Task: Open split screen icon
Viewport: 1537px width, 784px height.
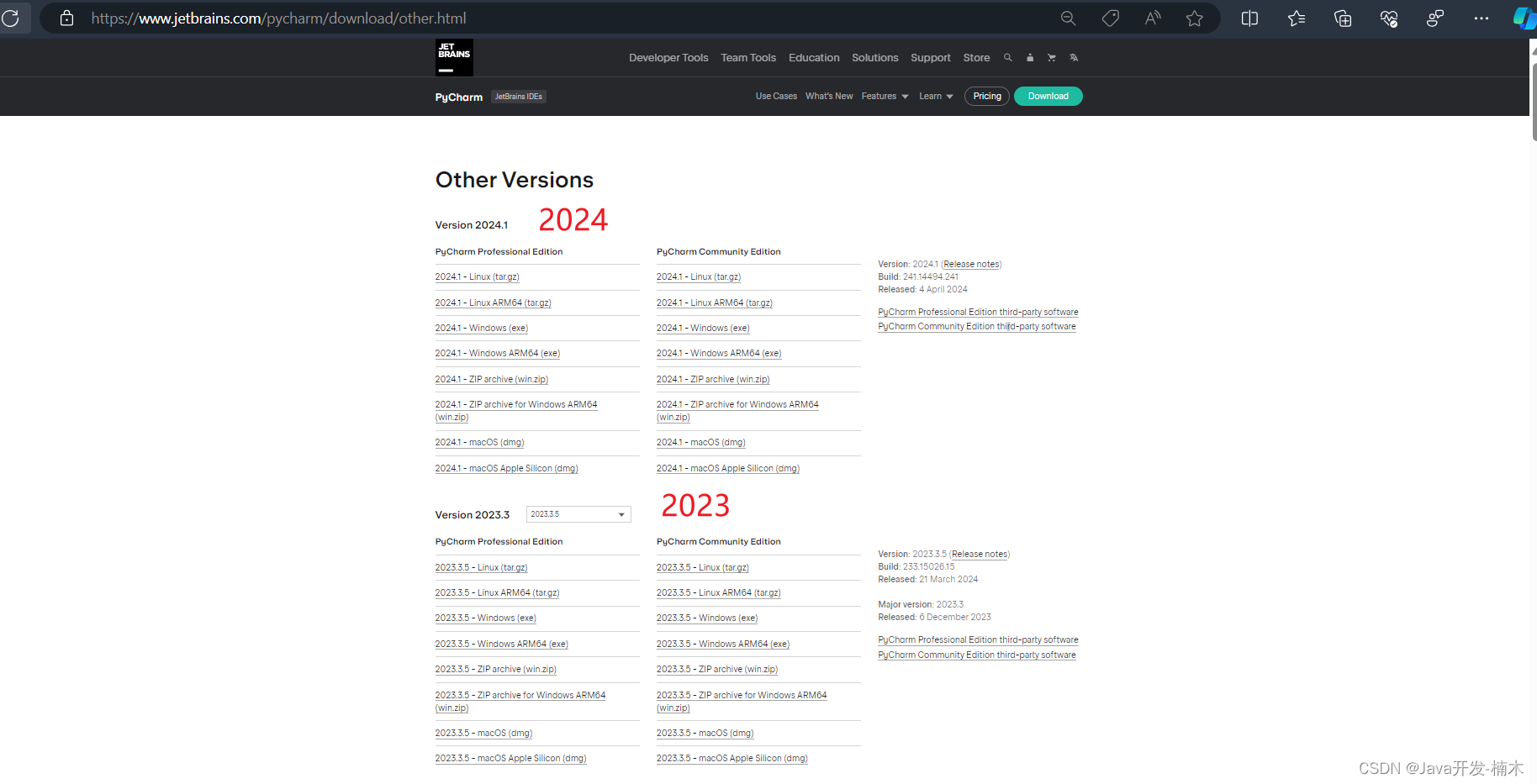Action: [1249, 18]
